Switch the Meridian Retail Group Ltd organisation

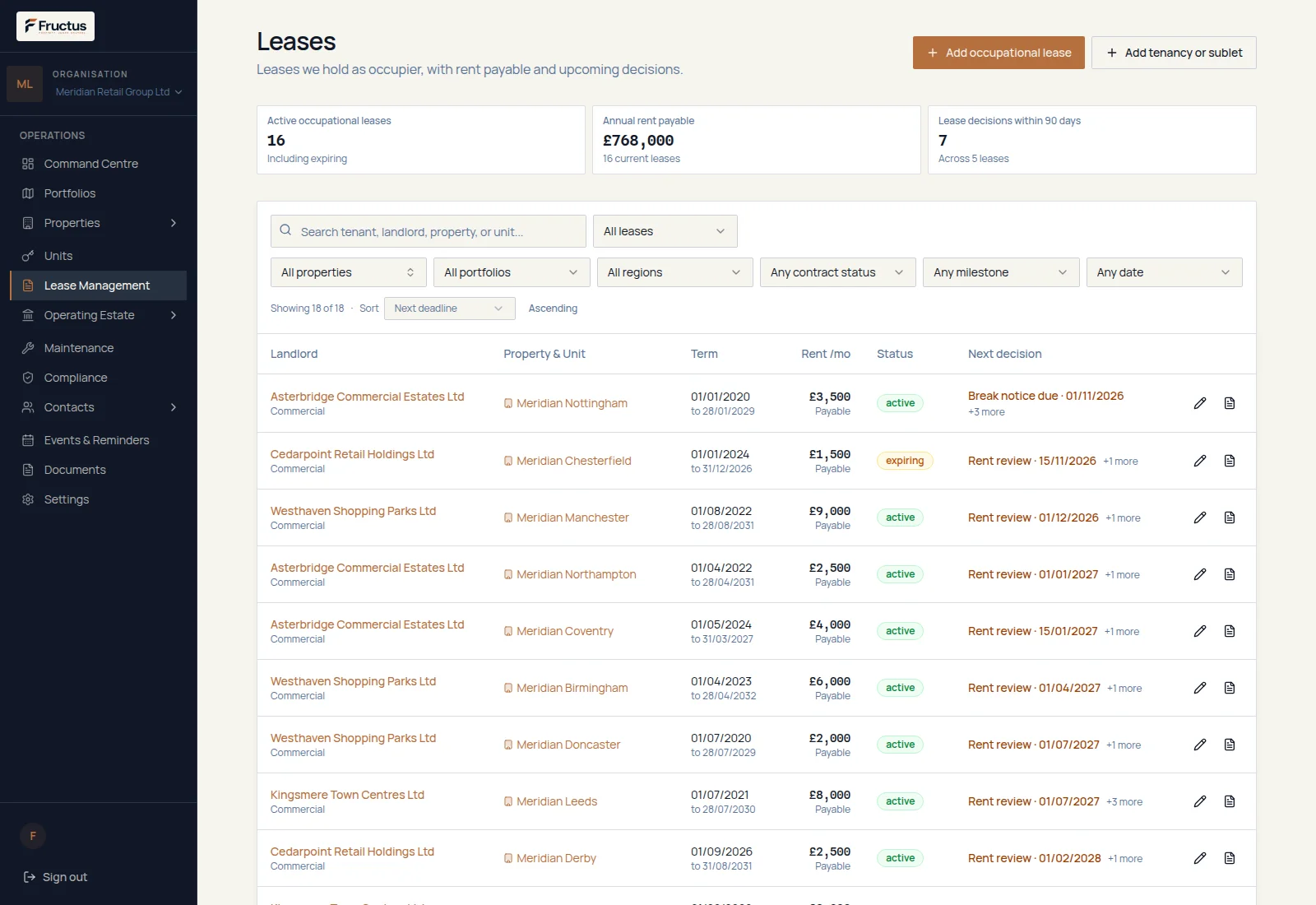[118, 92]
